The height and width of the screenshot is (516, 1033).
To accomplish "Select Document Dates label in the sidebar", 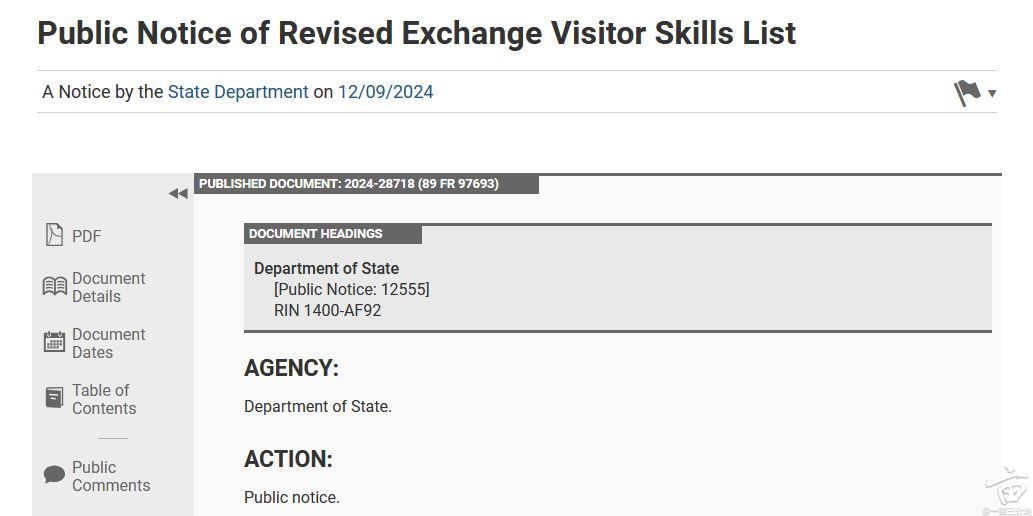I will tap(108, 343).
